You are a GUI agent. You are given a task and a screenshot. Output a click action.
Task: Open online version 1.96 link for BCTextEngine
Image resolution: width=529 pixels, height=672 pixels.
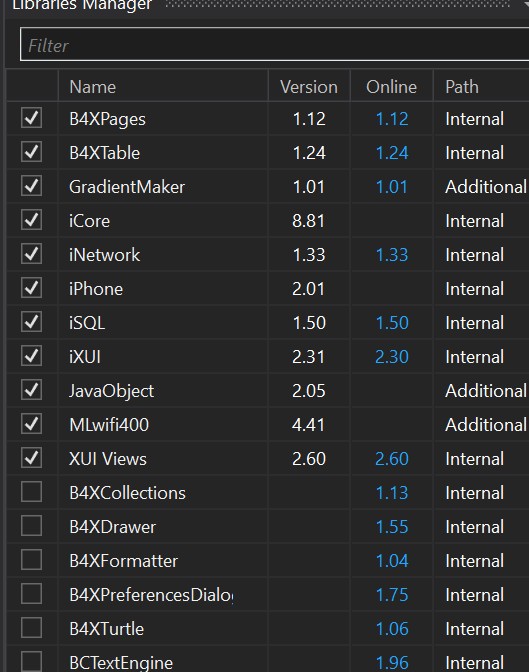[x=392, y=663]
